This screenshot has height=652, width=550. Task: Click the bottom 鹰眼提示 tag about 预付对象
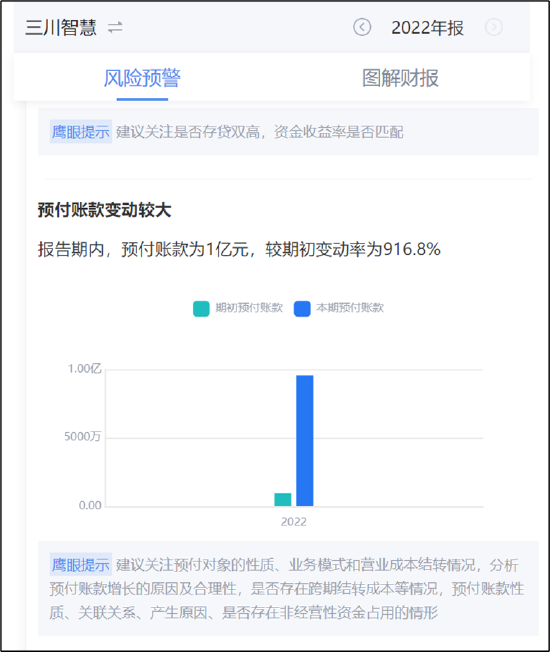(x=81, y=565)
